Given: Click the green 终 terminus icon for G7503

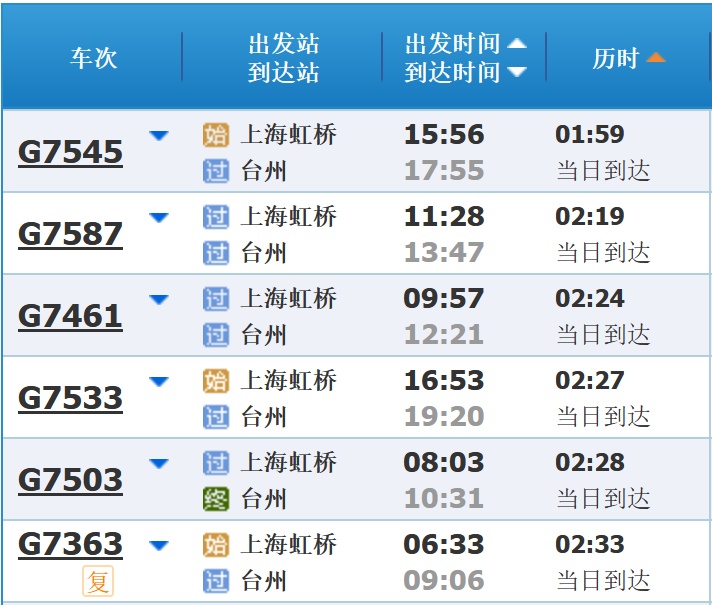Looking at the screenshot, I should click(x=216, y=498).
